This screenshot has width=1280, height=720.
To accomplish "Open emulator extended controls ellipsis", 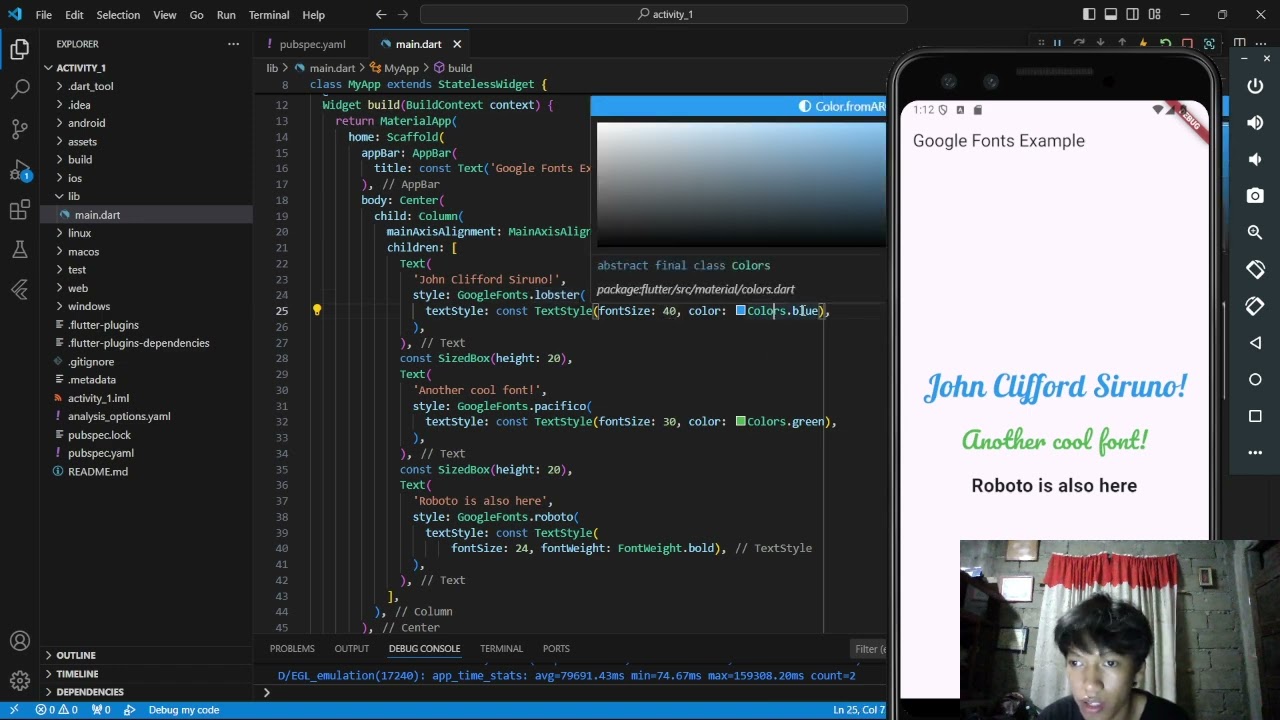I will click(1255, 453).
